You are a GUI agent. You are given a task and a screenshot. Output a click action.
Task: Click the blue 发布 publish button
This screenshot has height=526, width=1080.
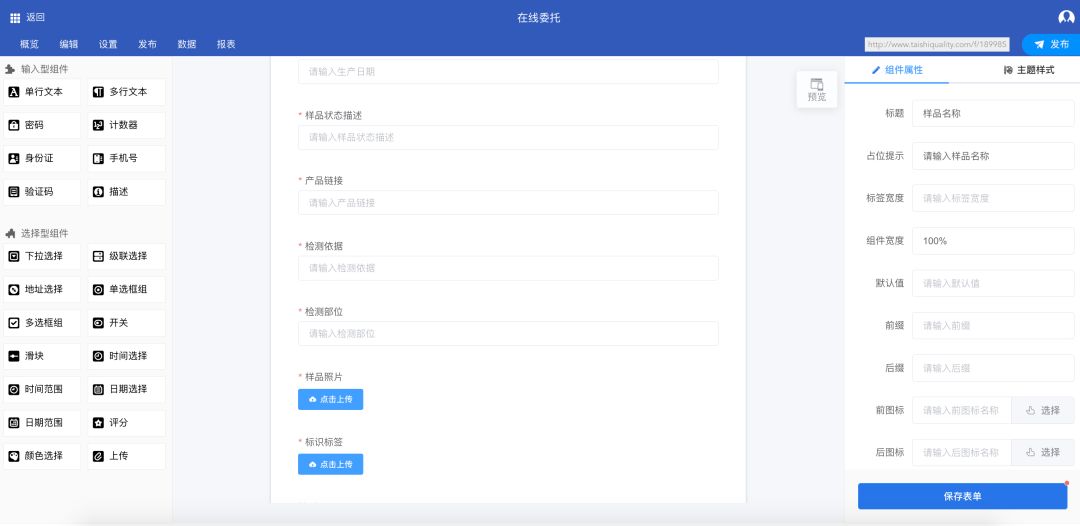click(x=1051, y=44)
